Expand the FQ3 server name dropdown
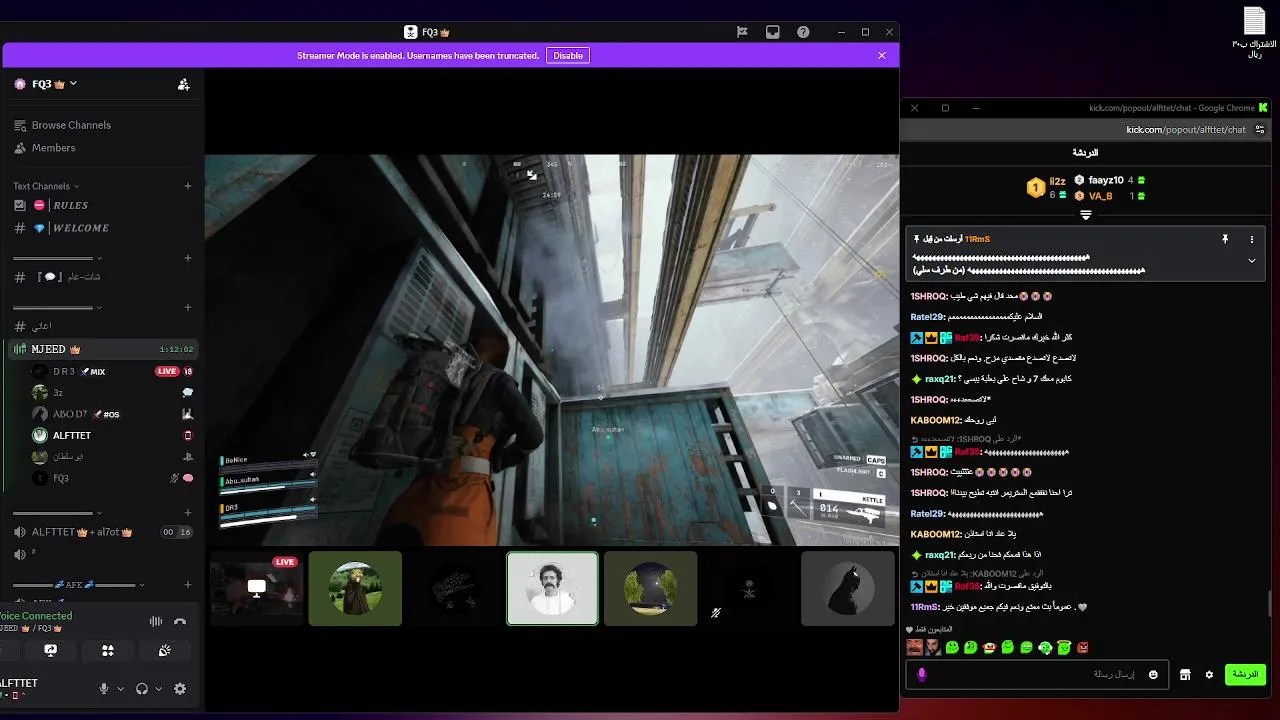This screenshot has width=1280, height=720. (x=73, y=84)
